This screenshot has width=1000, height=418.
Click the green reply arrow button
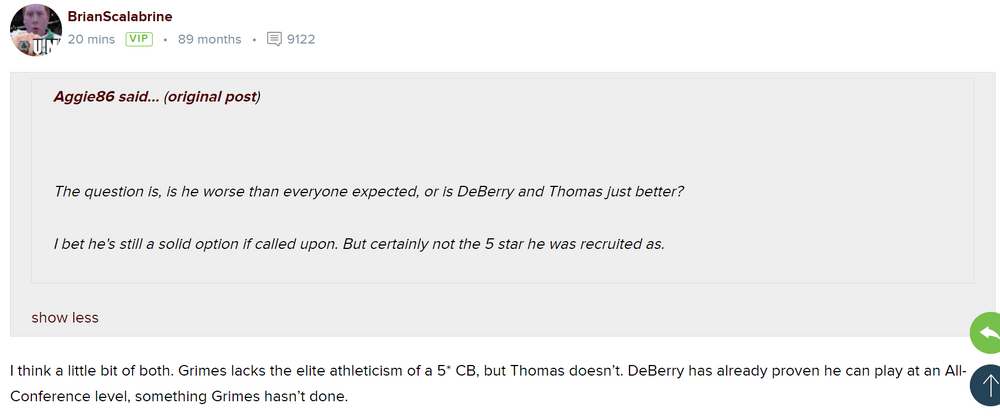point(986,333)
